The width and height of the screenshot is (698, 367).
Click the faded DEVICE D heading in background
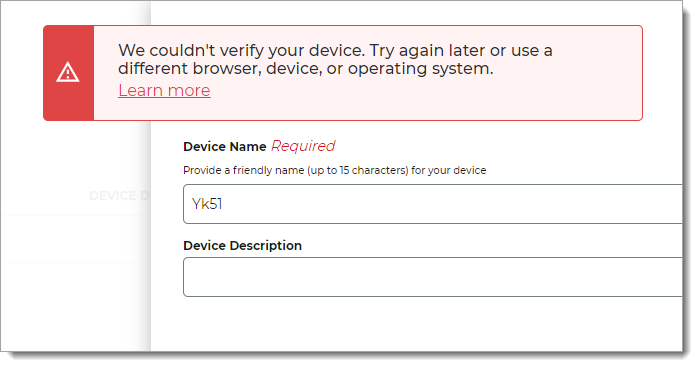pos(119,196)
